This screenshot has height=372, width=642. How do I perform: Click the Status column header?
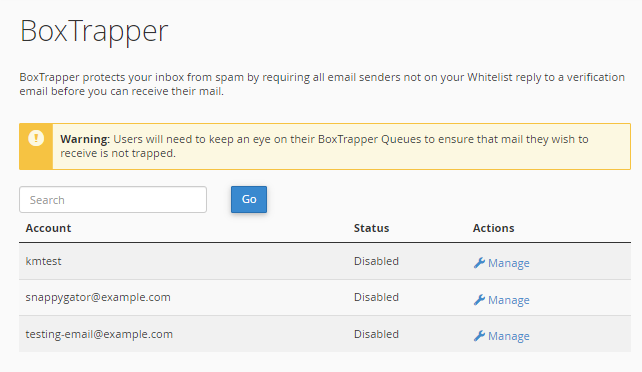pyautogui.click(x=371, y=228)
